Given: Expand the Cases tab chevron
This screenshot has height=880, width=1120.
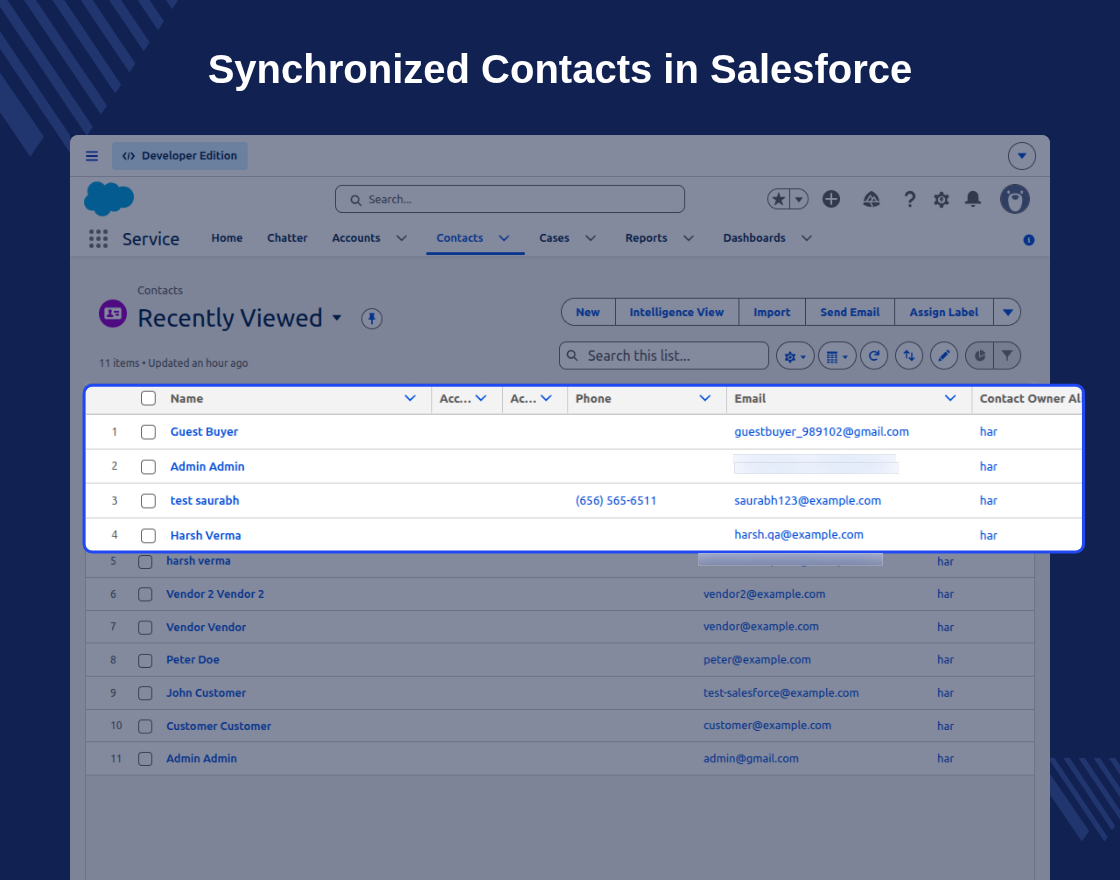Looking at the screenshot, I should [591, 238].
